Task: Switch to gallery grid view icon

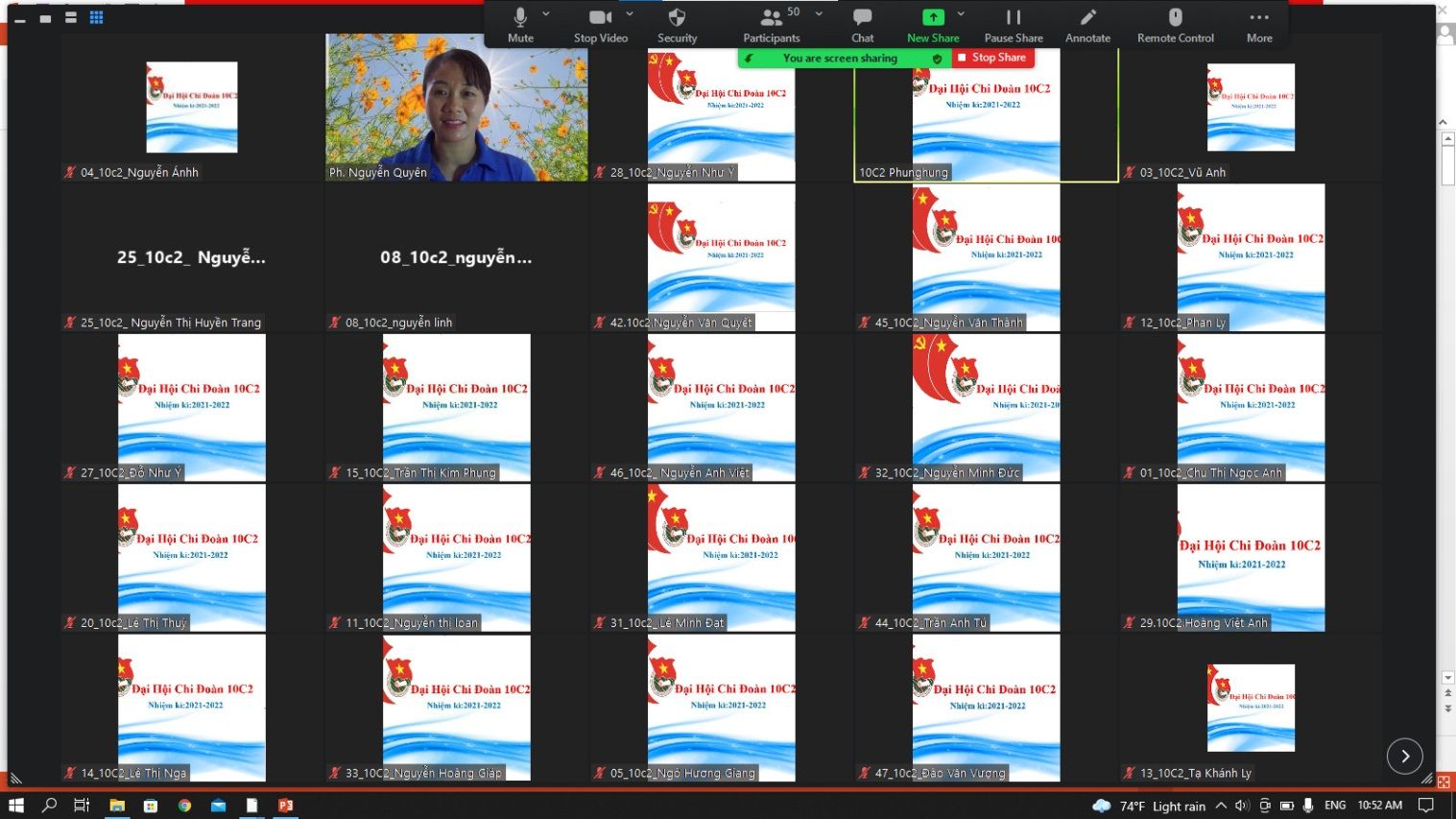Action: pyautogui.click(x=96, y=17)
